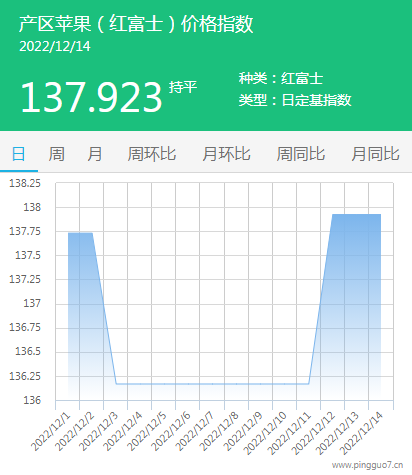This screenshot has width=412, height=475.
Task: Click the 类型：日定基指数 label
Action: pyautogui.click(x=295, y=100)
